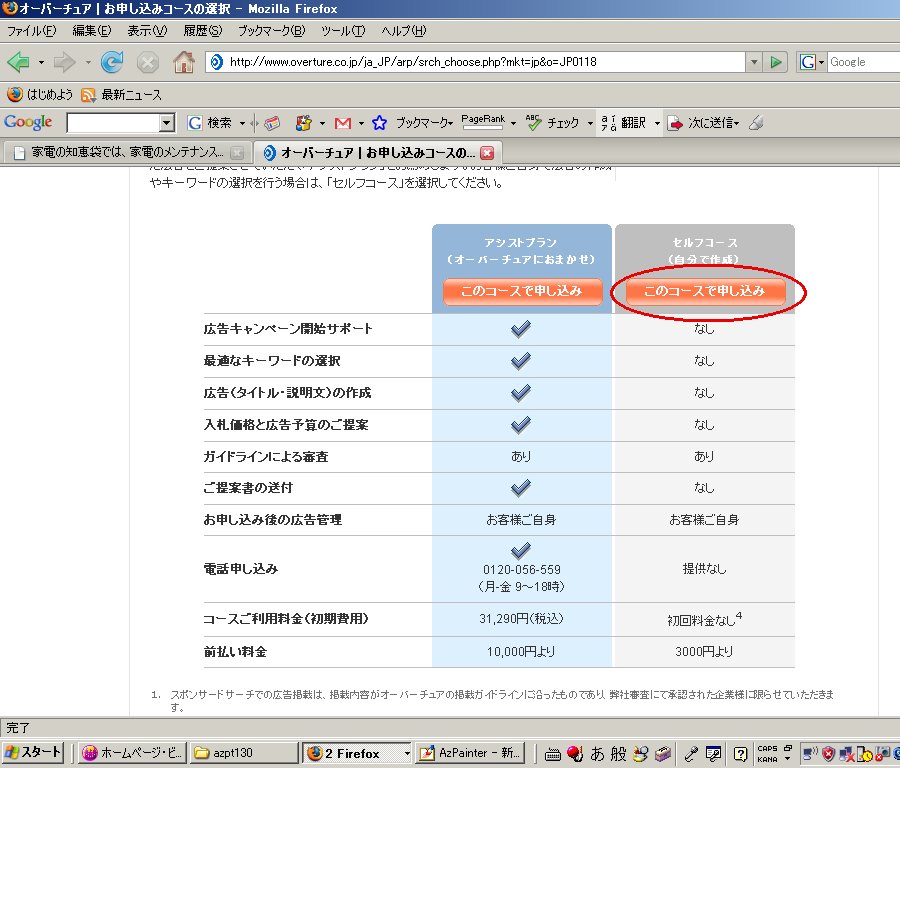This screenshot has height=900, width=900.
Task: Open the ブックマーク toolbar dropdown
Action: point(424,123)
